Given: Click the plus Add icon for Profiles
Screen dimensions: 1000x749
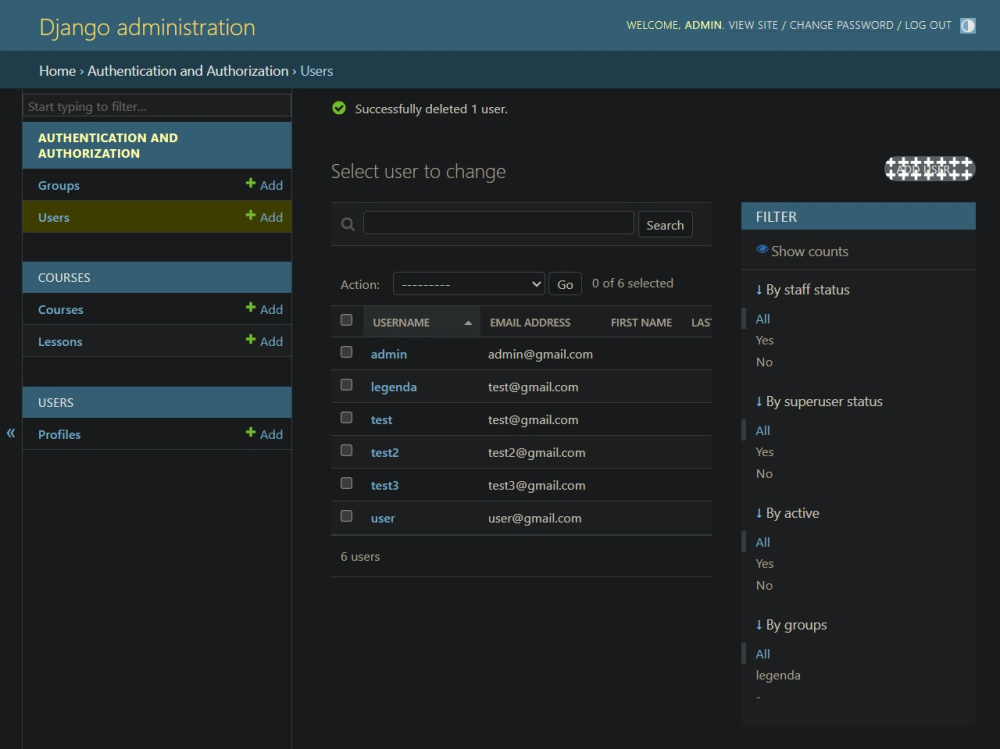Looking at the screenshot, I should pyautogui.click(x=251, y=433).
